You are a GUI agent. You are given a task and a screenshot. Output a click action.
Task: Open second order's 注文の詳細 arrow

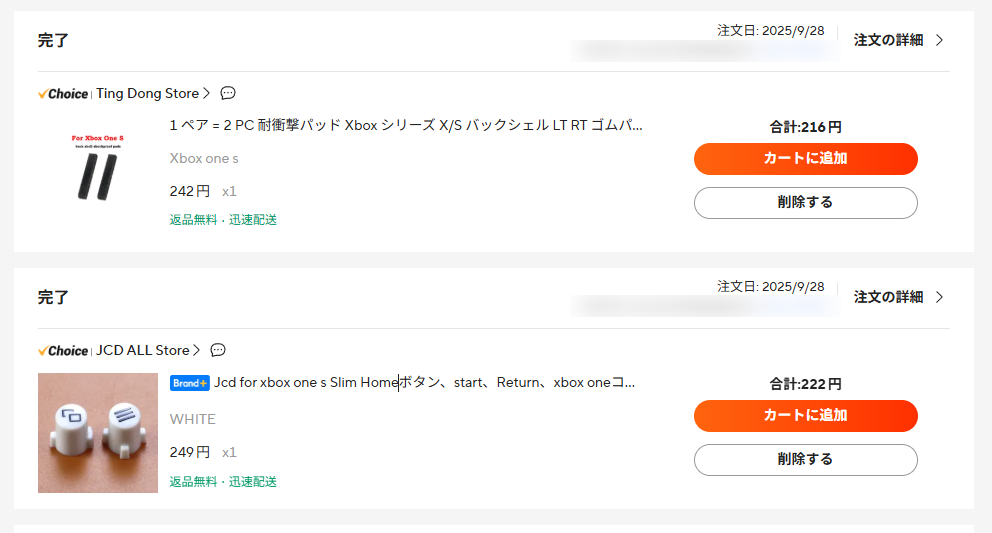[939, 297]
